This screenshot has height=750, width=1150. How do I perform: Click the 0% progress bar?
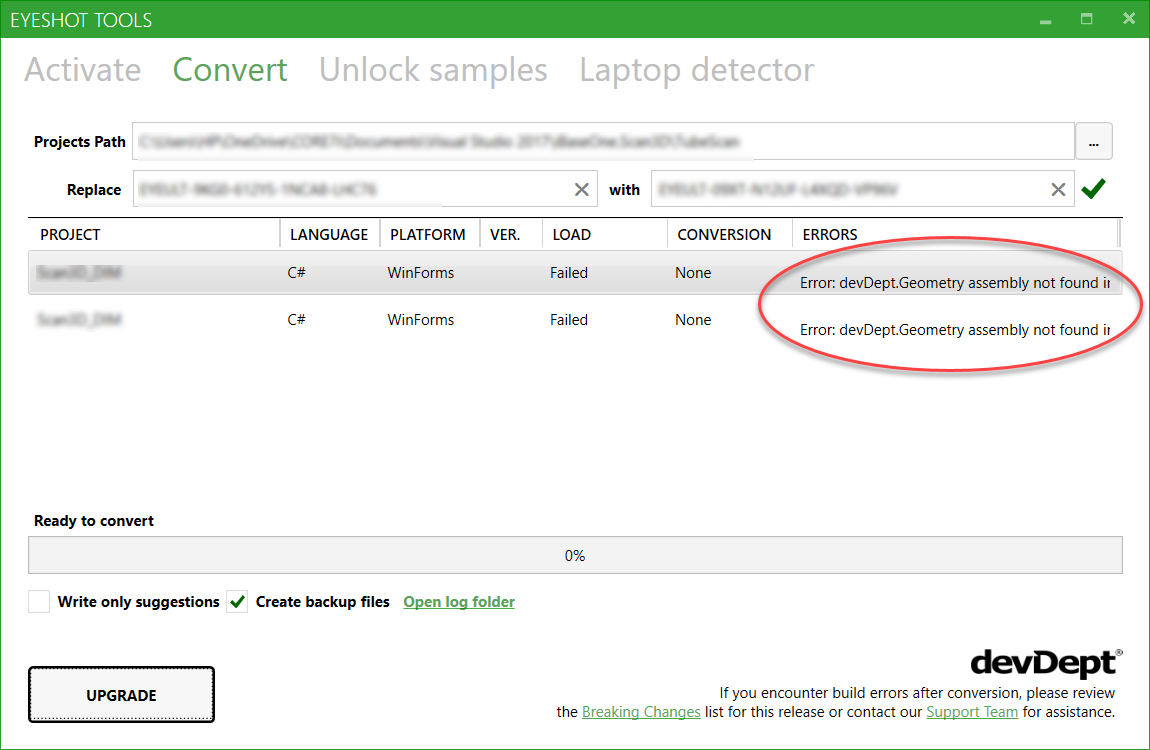click(575, 554)
